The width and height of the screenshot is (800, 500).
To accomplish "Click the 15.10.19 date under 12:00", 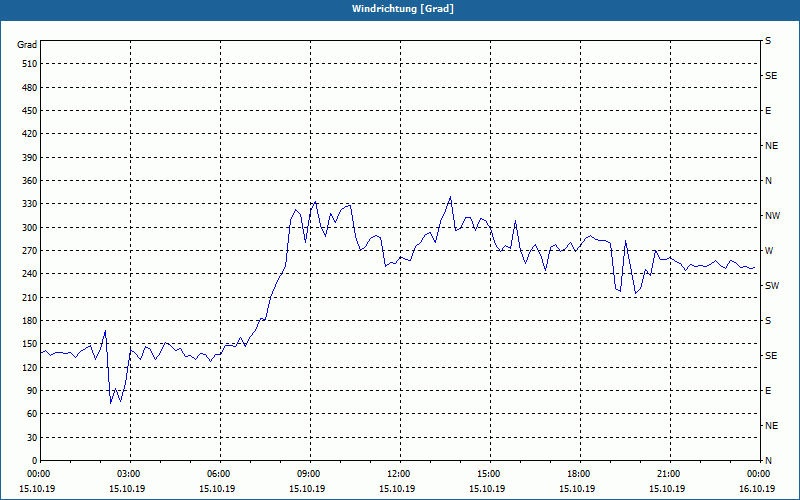I will (397, 489).
